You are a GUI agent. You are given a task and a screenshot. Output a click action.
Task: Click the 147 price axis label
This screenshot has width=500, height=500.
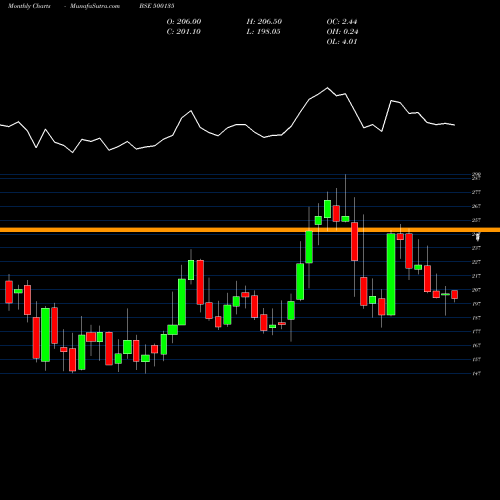point(476,374)
